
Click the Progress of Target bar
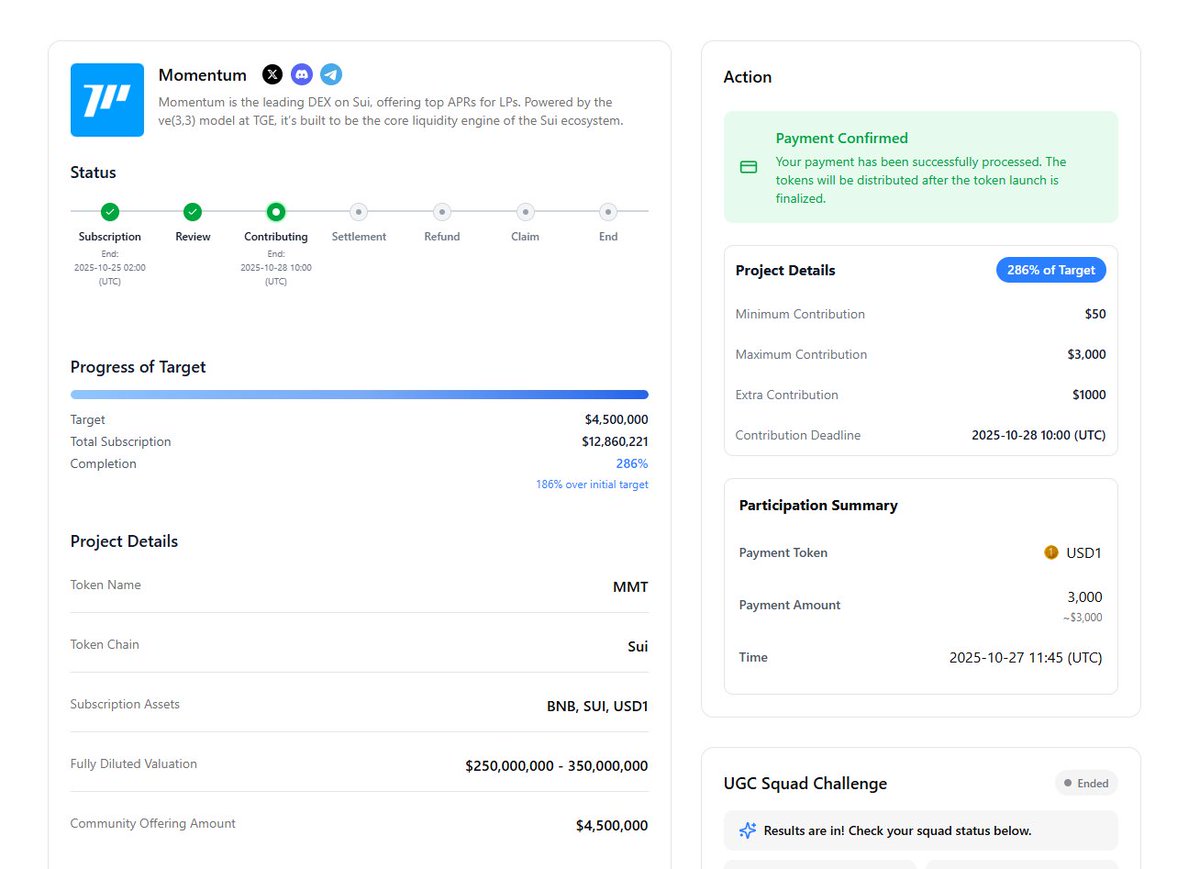pos(359,395)
